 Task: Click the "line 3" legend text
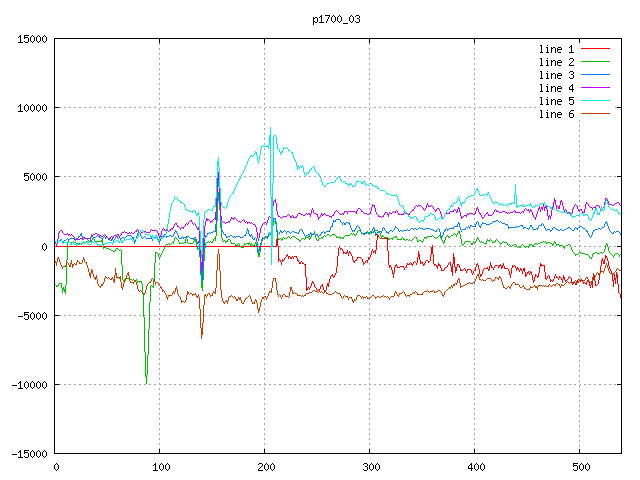[x=557, y=75]
